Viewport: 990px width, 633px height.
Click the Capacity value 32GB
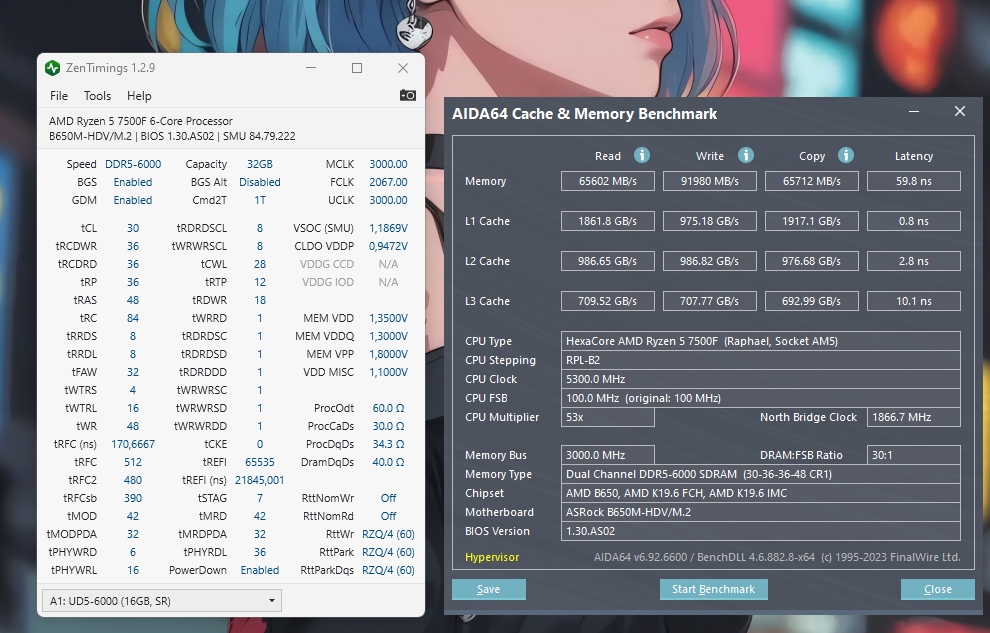click(x=259, y=164)
